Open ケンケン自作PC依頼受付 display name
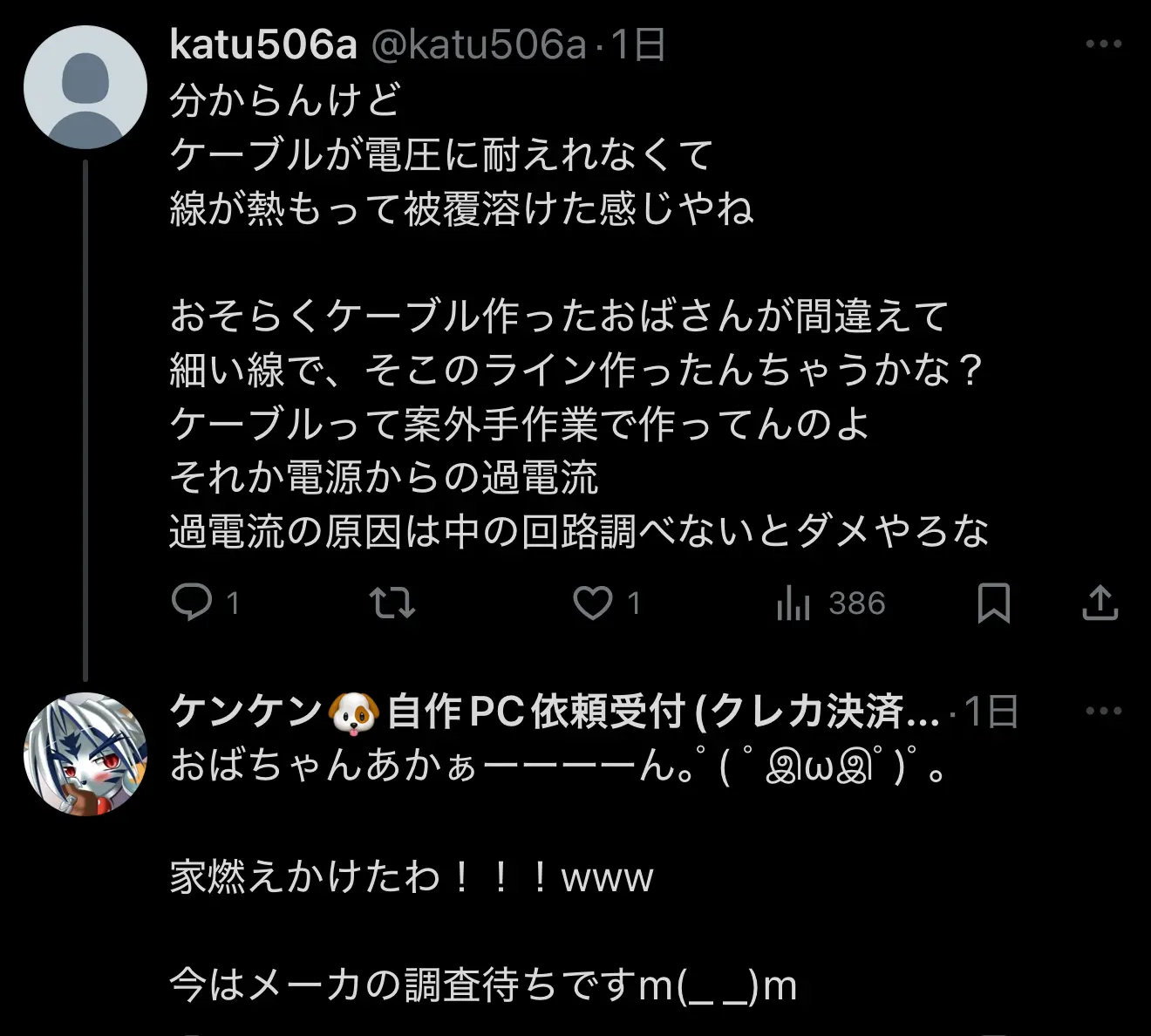 pyautogui.click(x=555, y=712)
